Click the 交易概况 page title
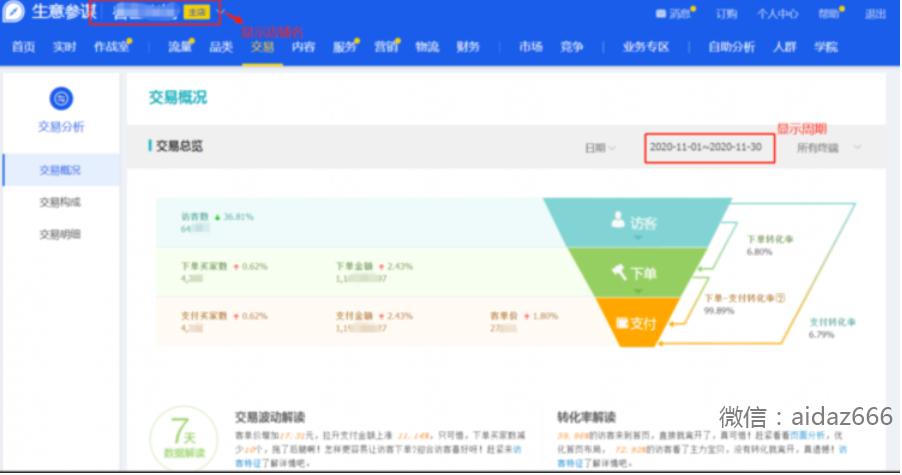This screenshot has width=902, height=475. tap(178, 97)
